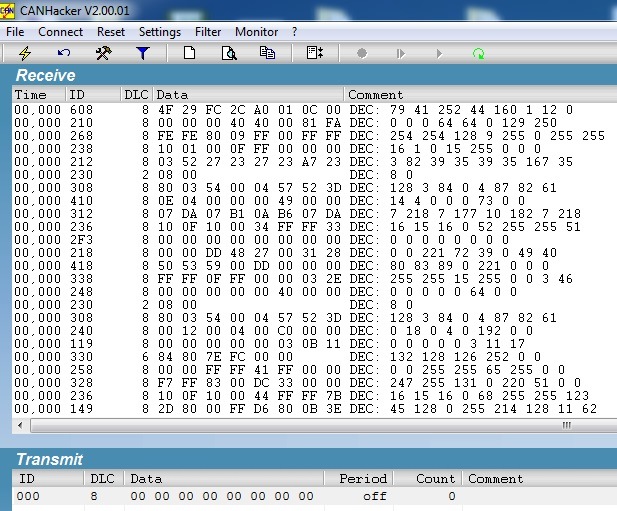Select the receive row with ID 608
617x511 pixels.
point(314,110)
